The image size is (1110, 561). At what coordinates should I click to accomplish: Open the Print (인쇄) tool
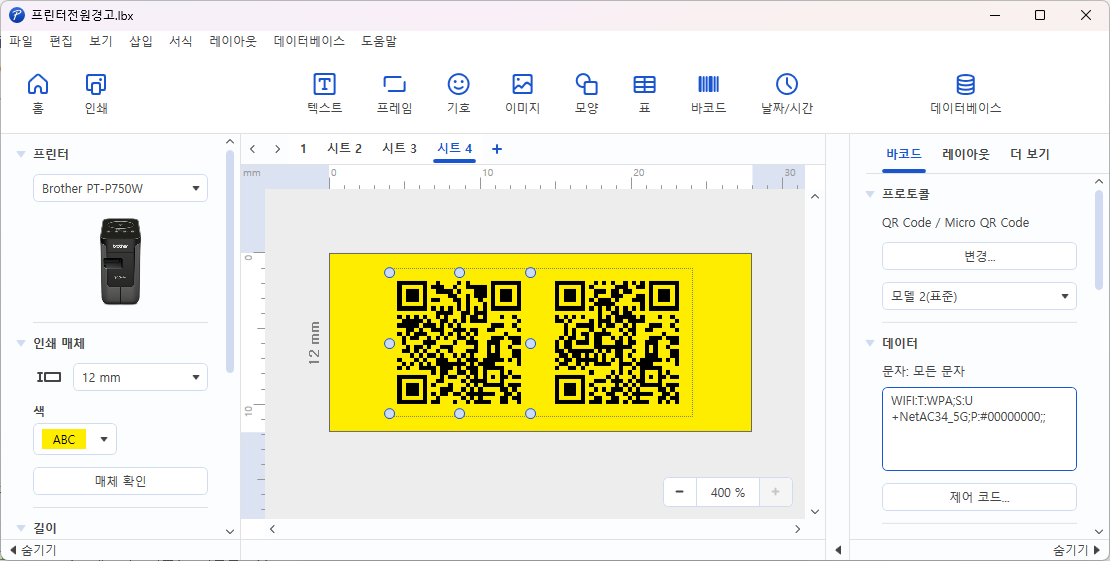(x=96, y=94)
